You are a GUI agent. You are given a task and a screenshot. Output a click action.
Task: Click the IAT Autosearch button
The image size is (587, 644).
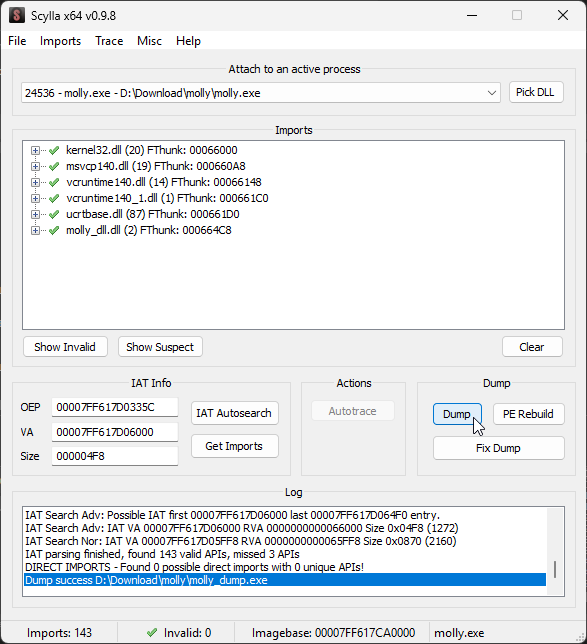point(235,413)
